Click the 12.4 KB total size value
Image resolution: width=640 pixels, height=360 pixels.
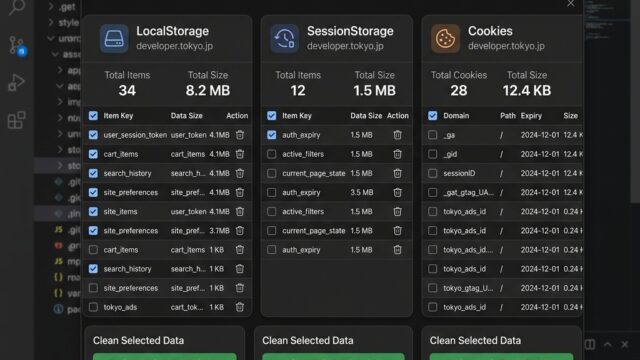click(x=527, y=90)
